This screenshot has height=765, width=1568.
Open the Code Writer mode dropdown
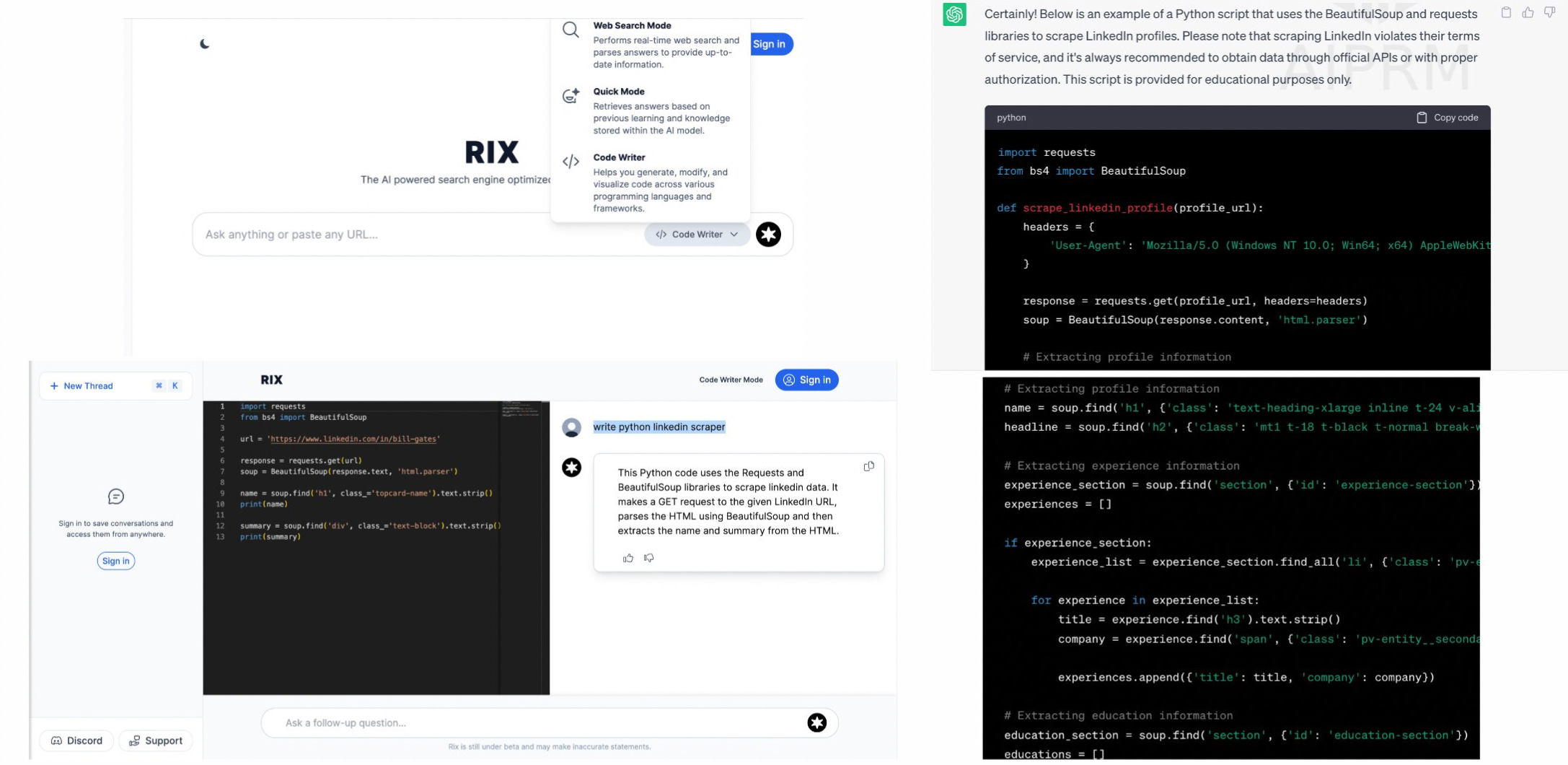pyautogui.click(x=697, y=235)
